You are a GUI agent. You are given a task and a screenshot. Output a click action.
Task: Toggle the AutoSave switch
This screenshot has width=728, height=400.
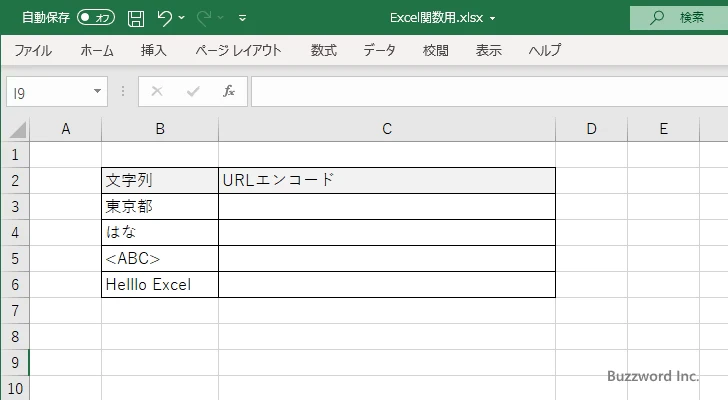click(96, 18)
